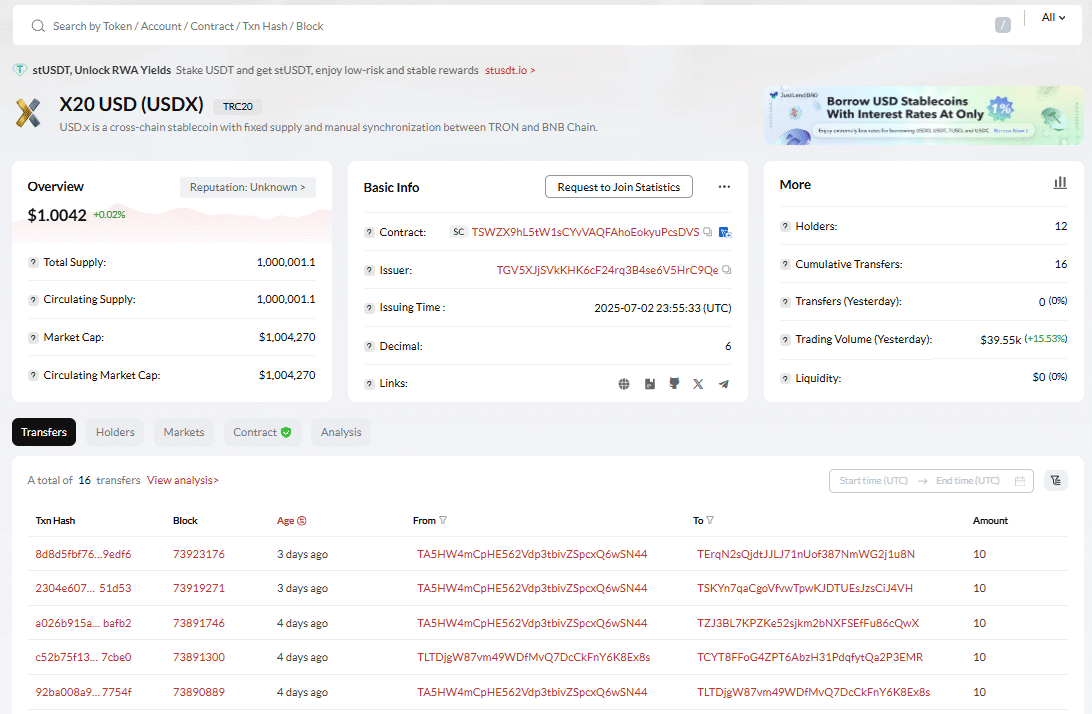The width and height of the screenshot is (1092, 714).
Task: Open the X (Twitter) link icon
Action: 698,384
